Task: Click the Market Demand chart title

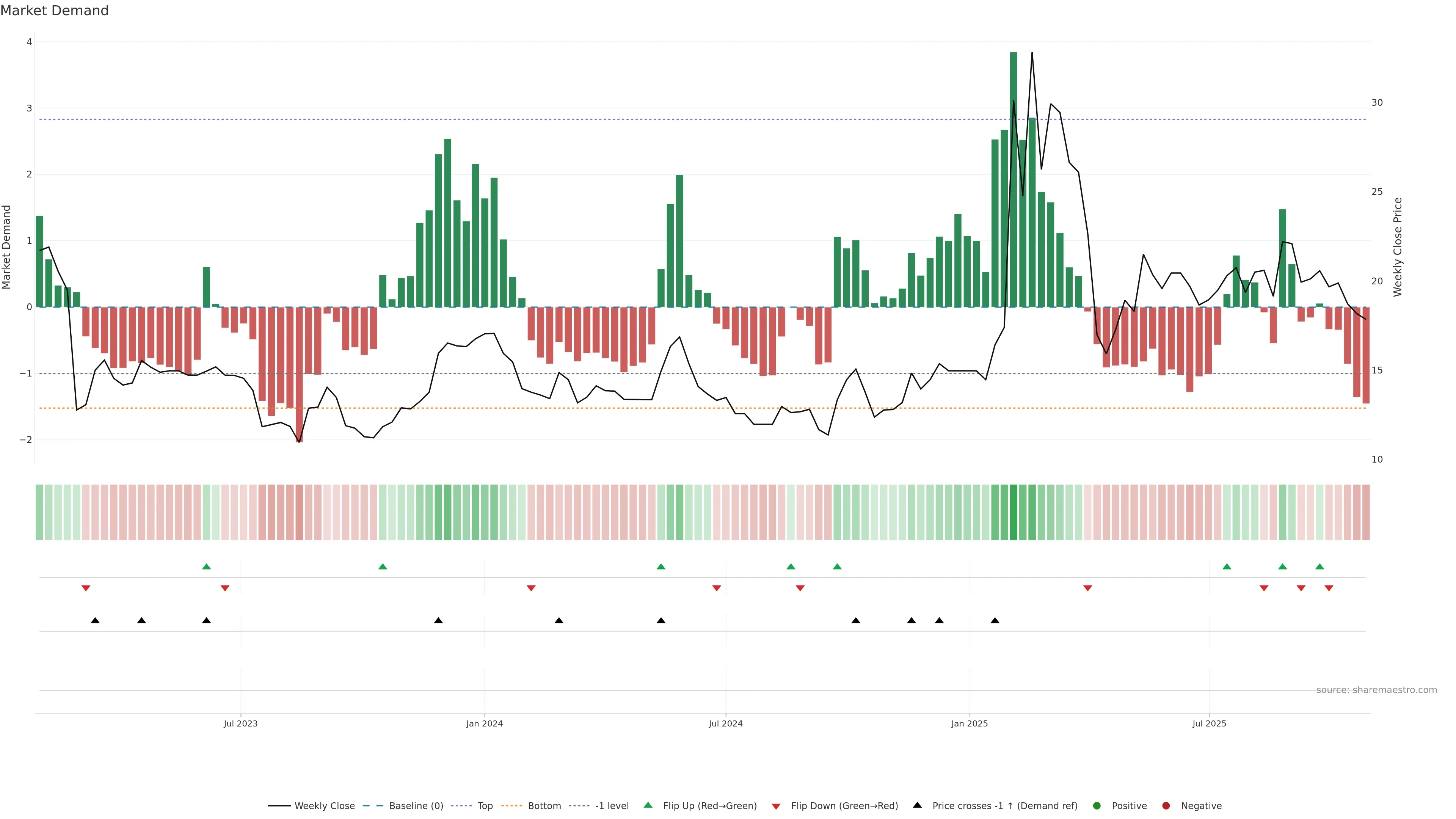Action: tap(54, 11)
